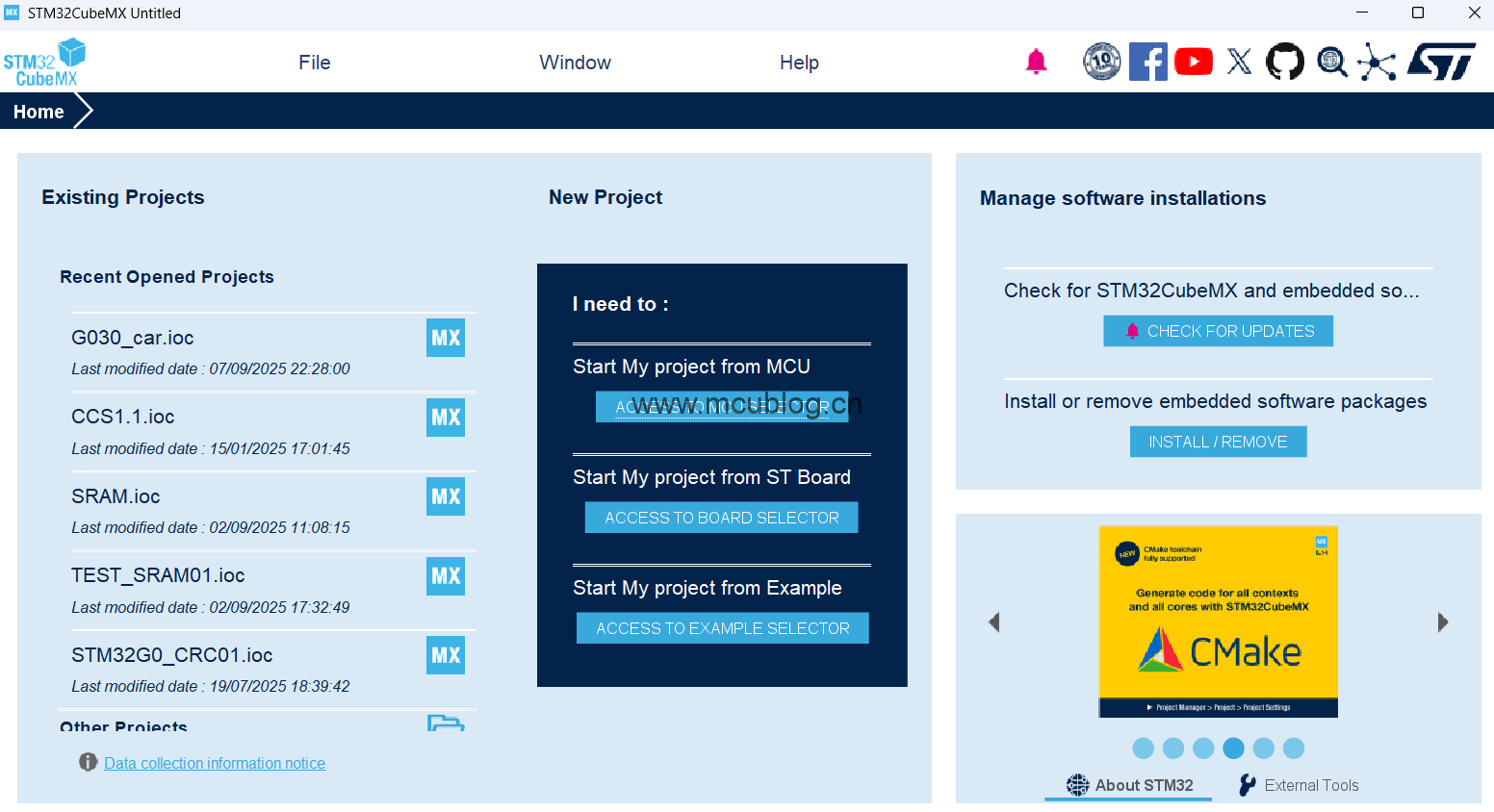Open the Help menu
This screenshot has height=812, width=1494.
pyautogui.click(x=799, y=63)
